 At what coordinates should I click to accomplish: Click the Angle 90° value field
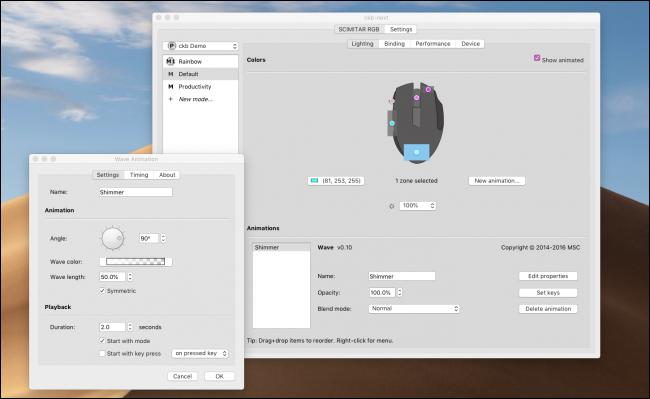click(149, 238)
